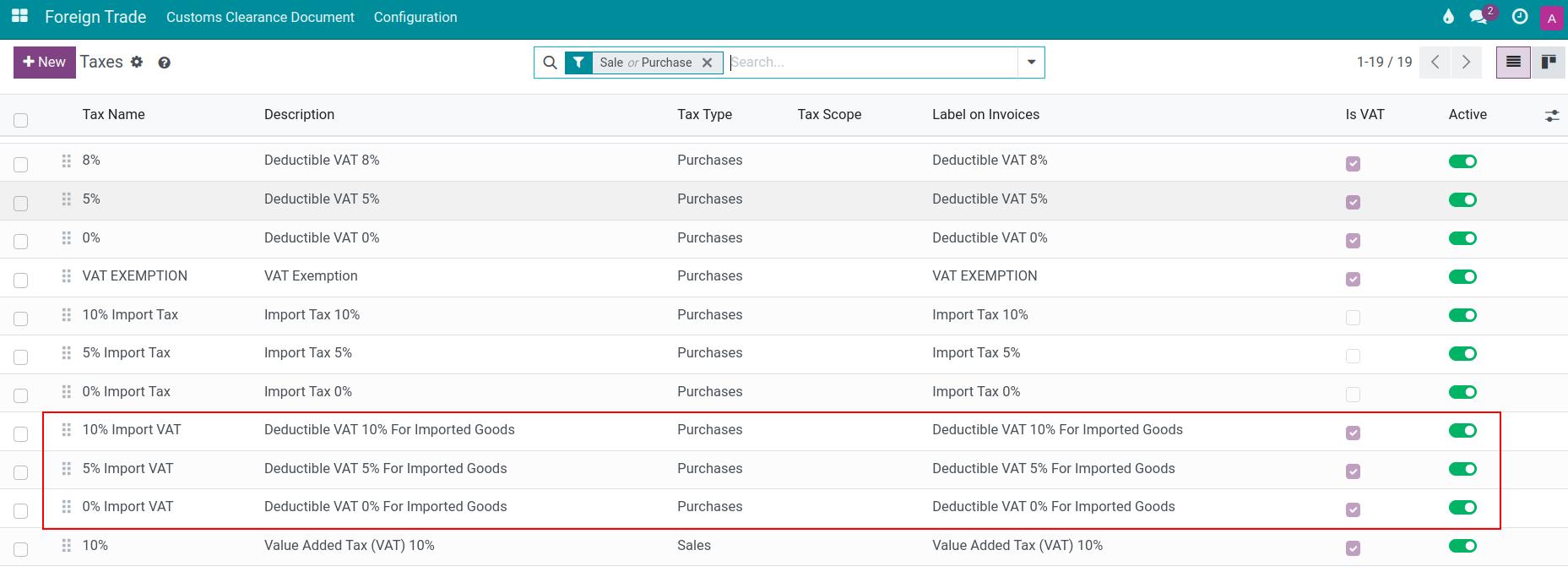
Task: Sort by Description column header
Action: click(x=299, y=115)
